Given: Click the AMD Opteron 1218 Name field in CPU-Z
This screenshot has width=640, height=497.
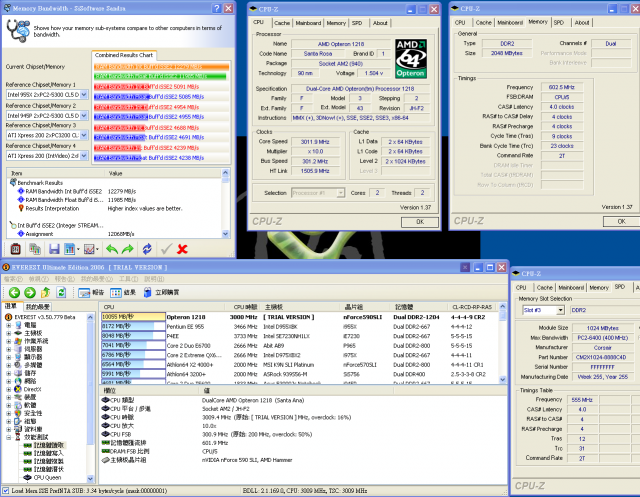Looking at the screenshot, I should tap(341, 44).
